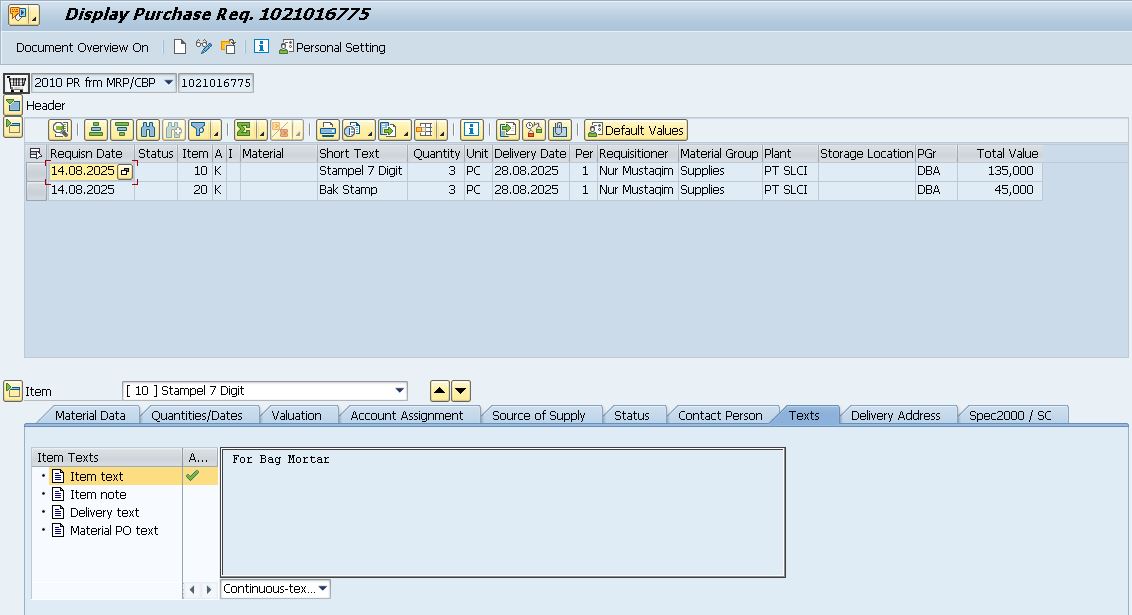Click the Create new document icon
This screenshot has height=615, width=1132.
coord(180,47)
